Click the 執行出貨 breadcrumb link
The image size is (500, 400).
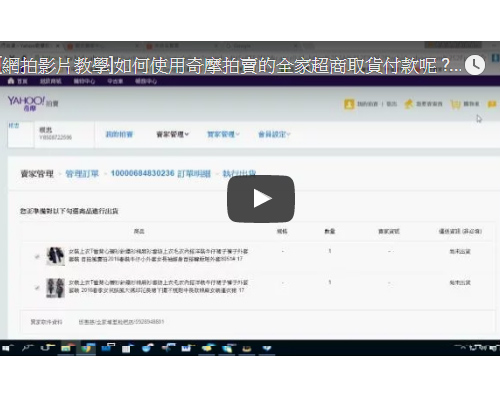tap(239, 174)
